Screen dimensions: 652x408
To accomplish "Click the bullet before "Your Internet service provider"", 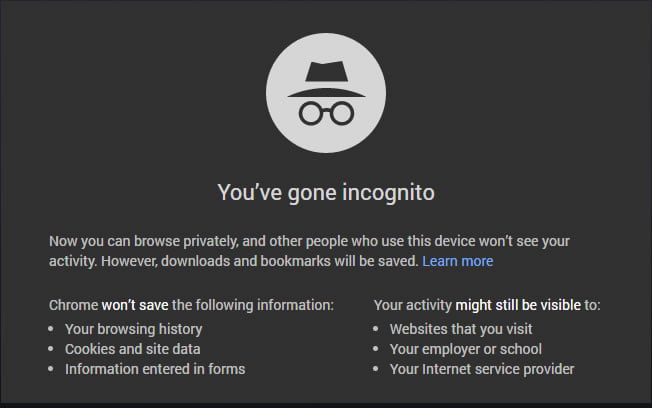I will tap(375, 368).
